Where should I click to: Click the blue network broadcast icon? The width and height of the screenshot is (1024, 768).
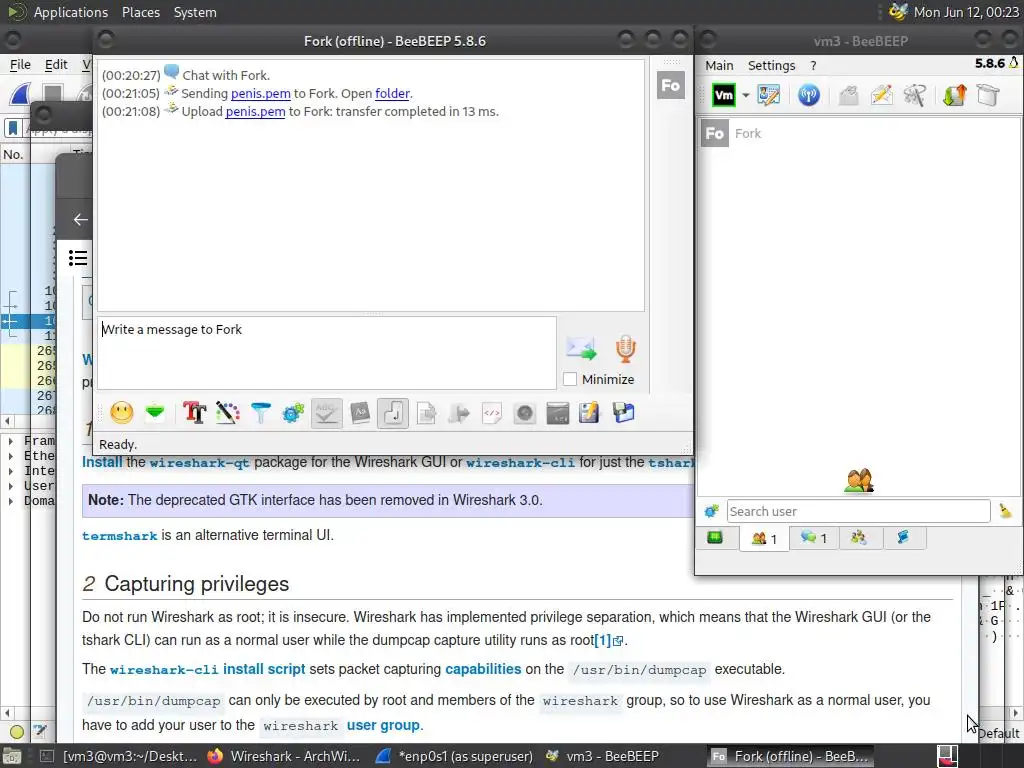[x=808, y=95]
